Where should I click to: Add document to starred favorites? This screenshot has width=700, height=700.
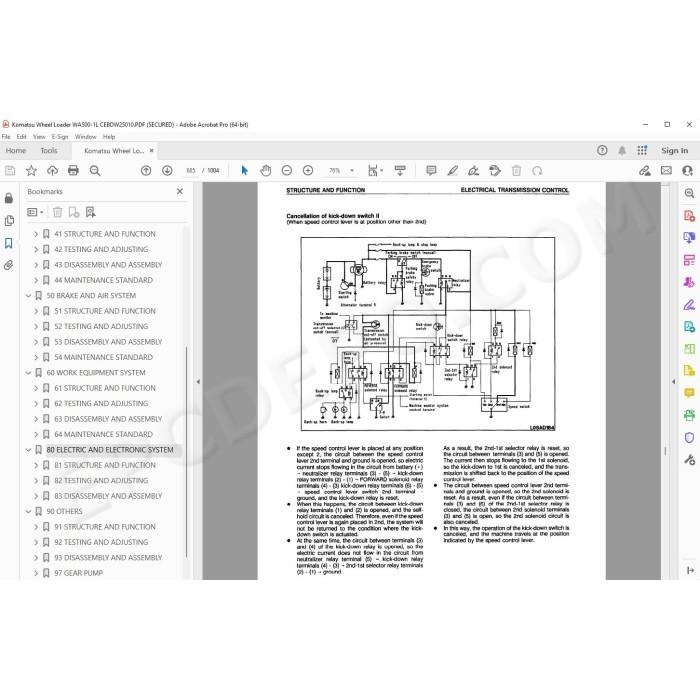31,171
